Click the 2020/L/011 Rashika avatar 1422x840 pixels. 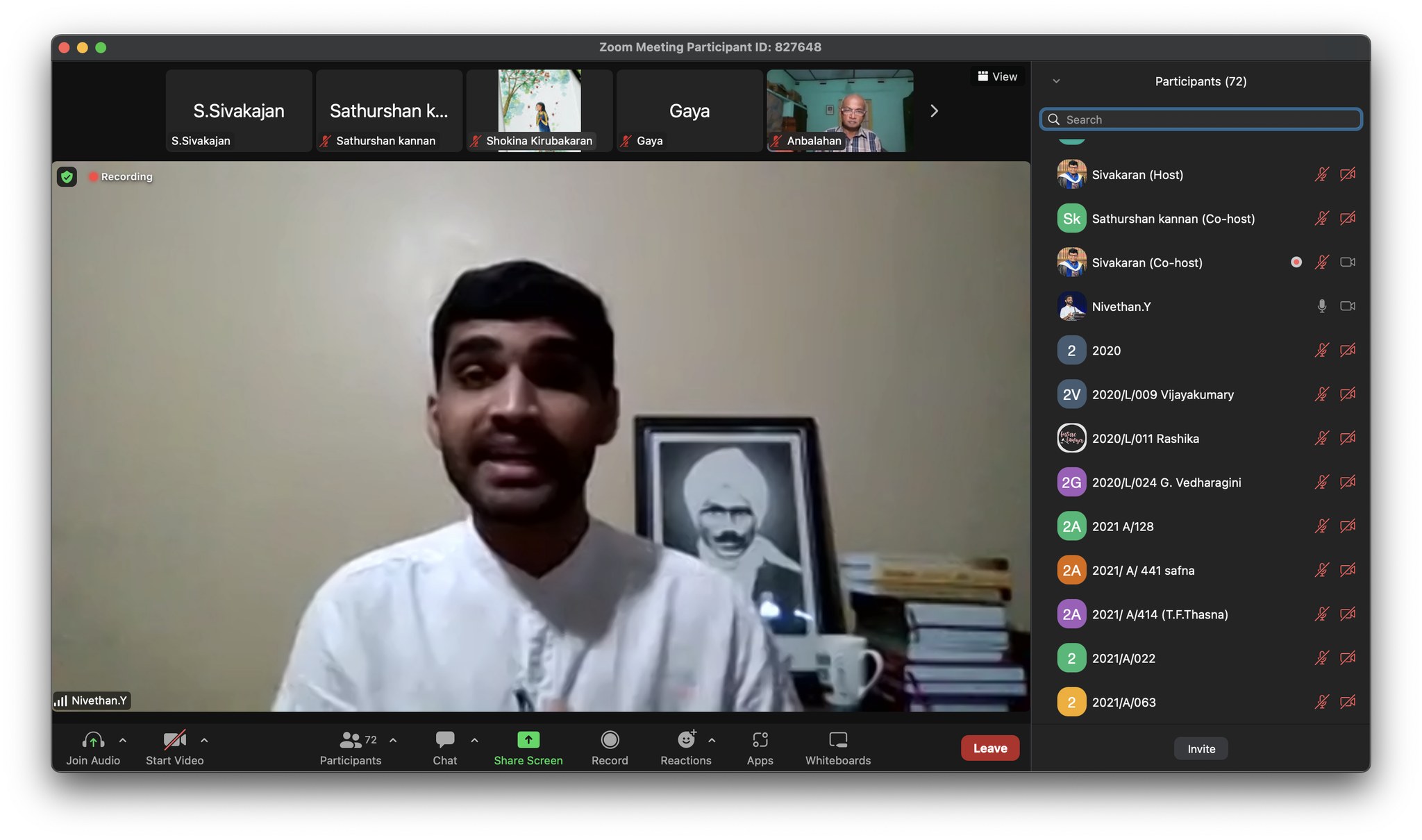pos(1071,438)
